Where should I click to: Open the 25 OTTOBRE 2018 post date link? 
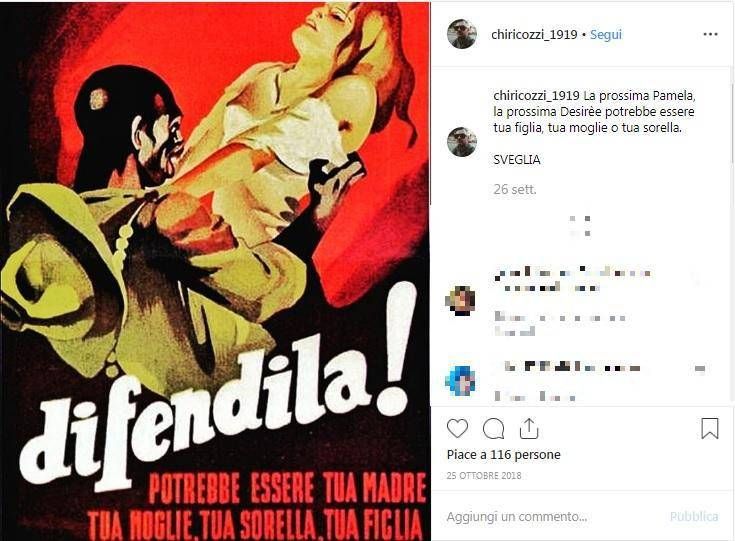coord(484,475)
